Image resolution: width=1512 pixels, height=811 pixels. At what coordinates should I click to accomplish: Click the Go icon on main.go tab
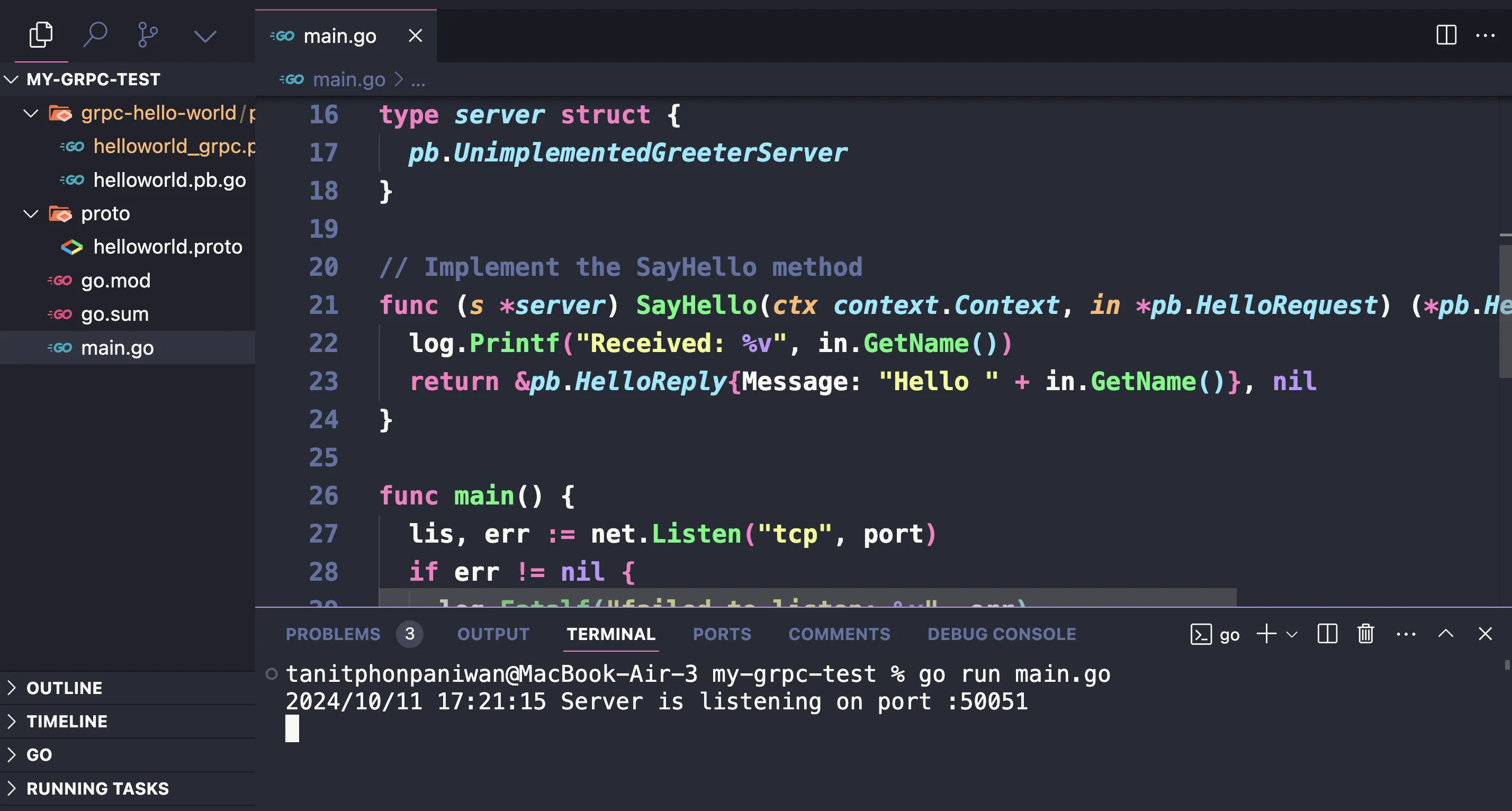point(282,36)
